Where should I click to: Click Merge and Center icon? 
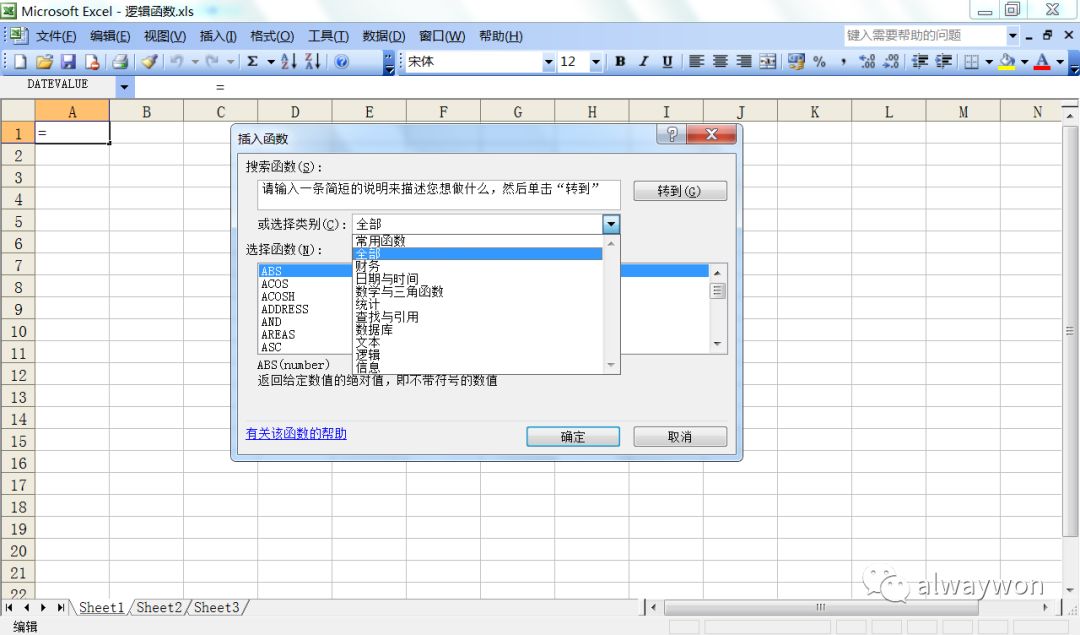point(768,61)
